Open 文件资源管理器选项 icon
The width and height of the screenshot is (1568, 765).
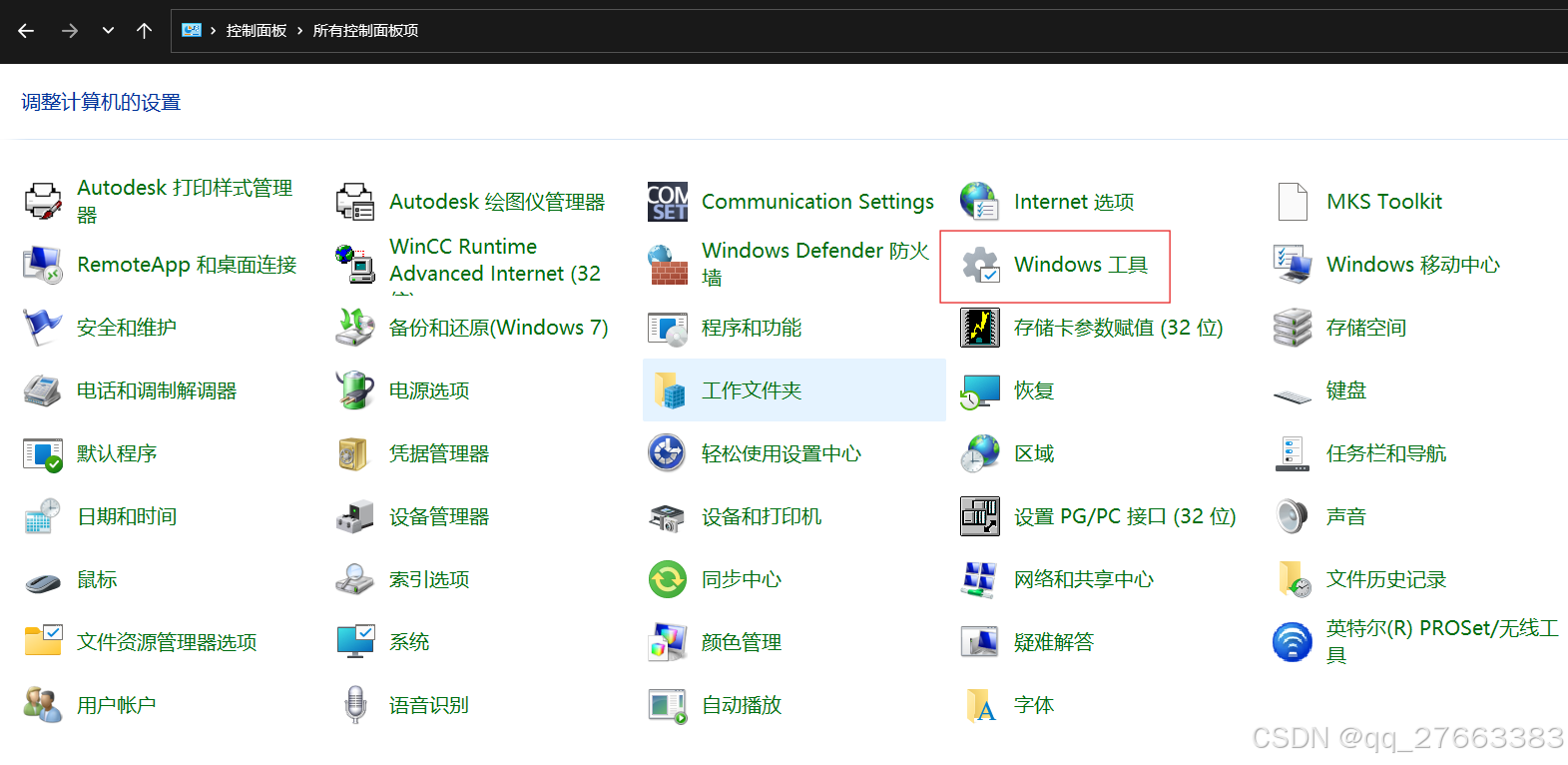point(43,640)
